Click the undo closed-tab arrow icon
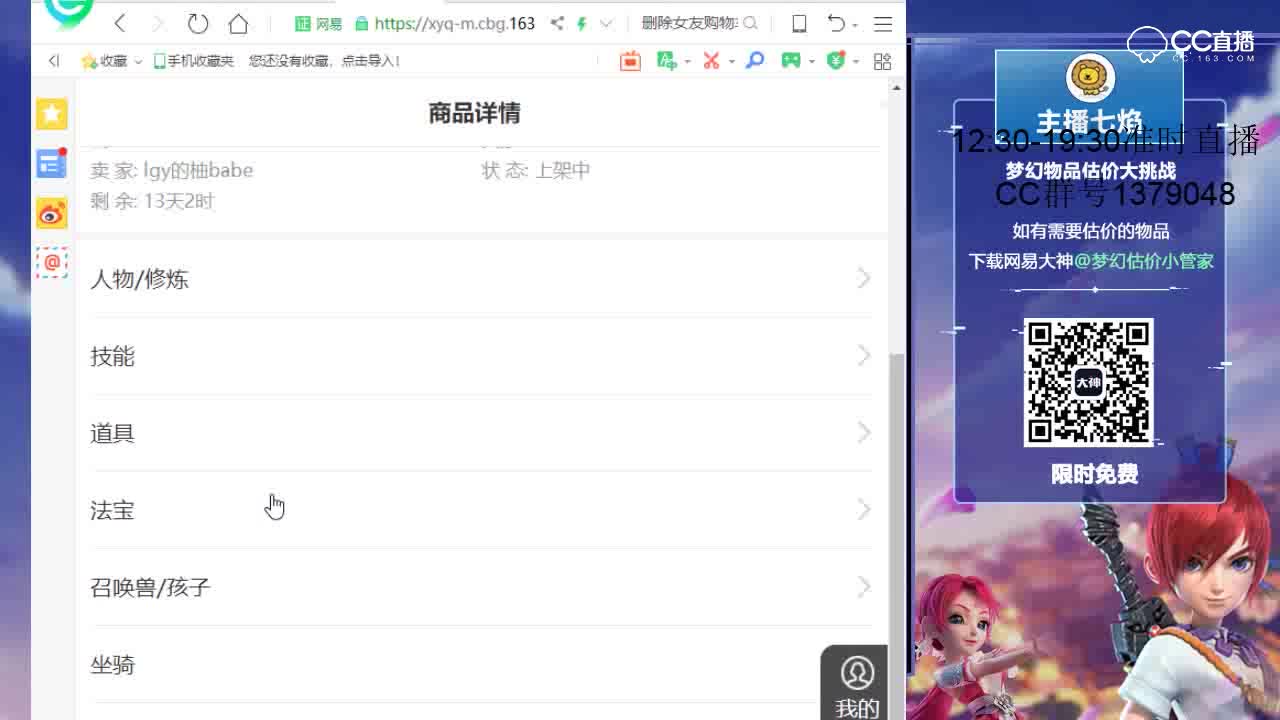Screen dimensions: 1280x720 (837, 23)
